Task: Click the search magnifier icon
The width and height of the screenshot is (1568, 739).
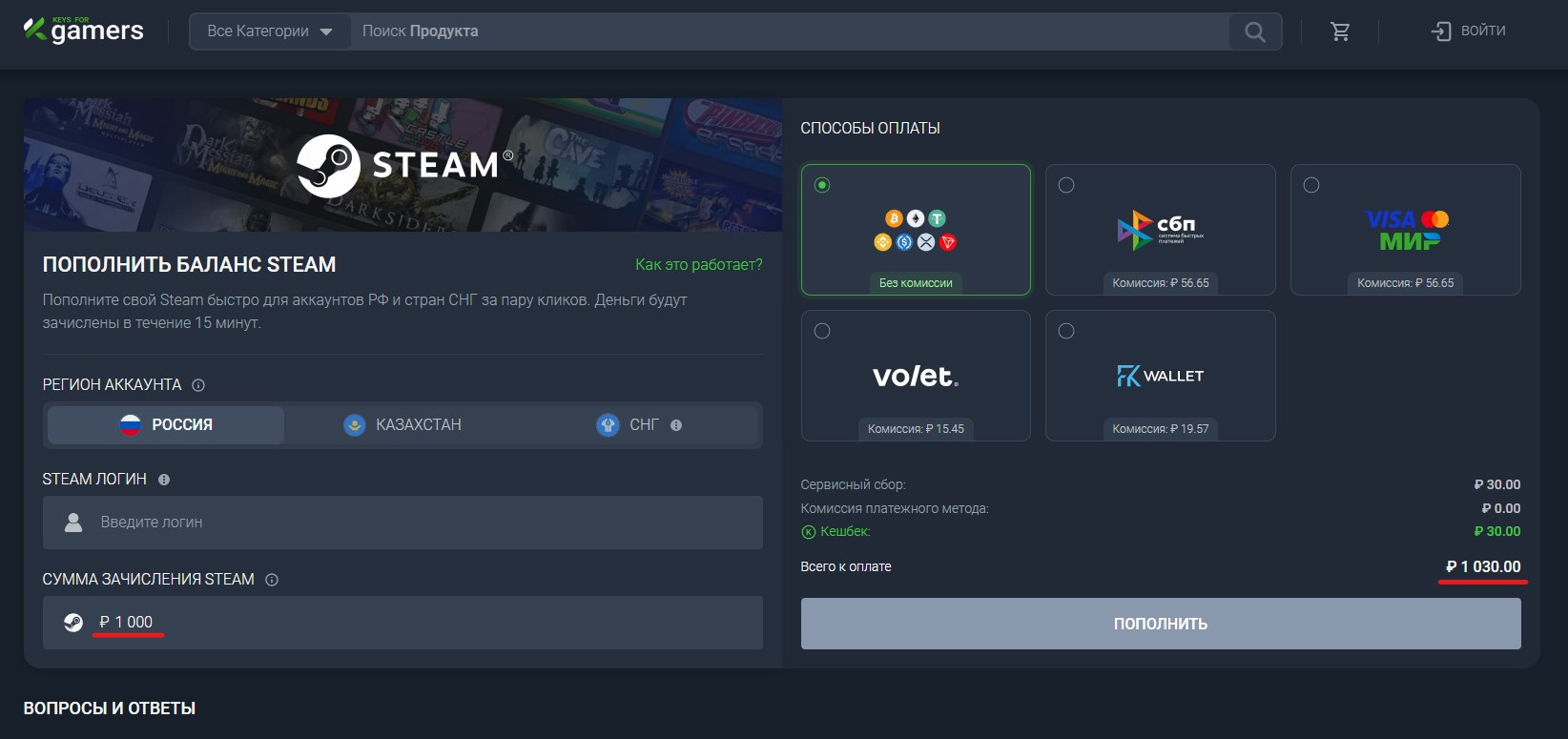Action: coord(1255,31)
